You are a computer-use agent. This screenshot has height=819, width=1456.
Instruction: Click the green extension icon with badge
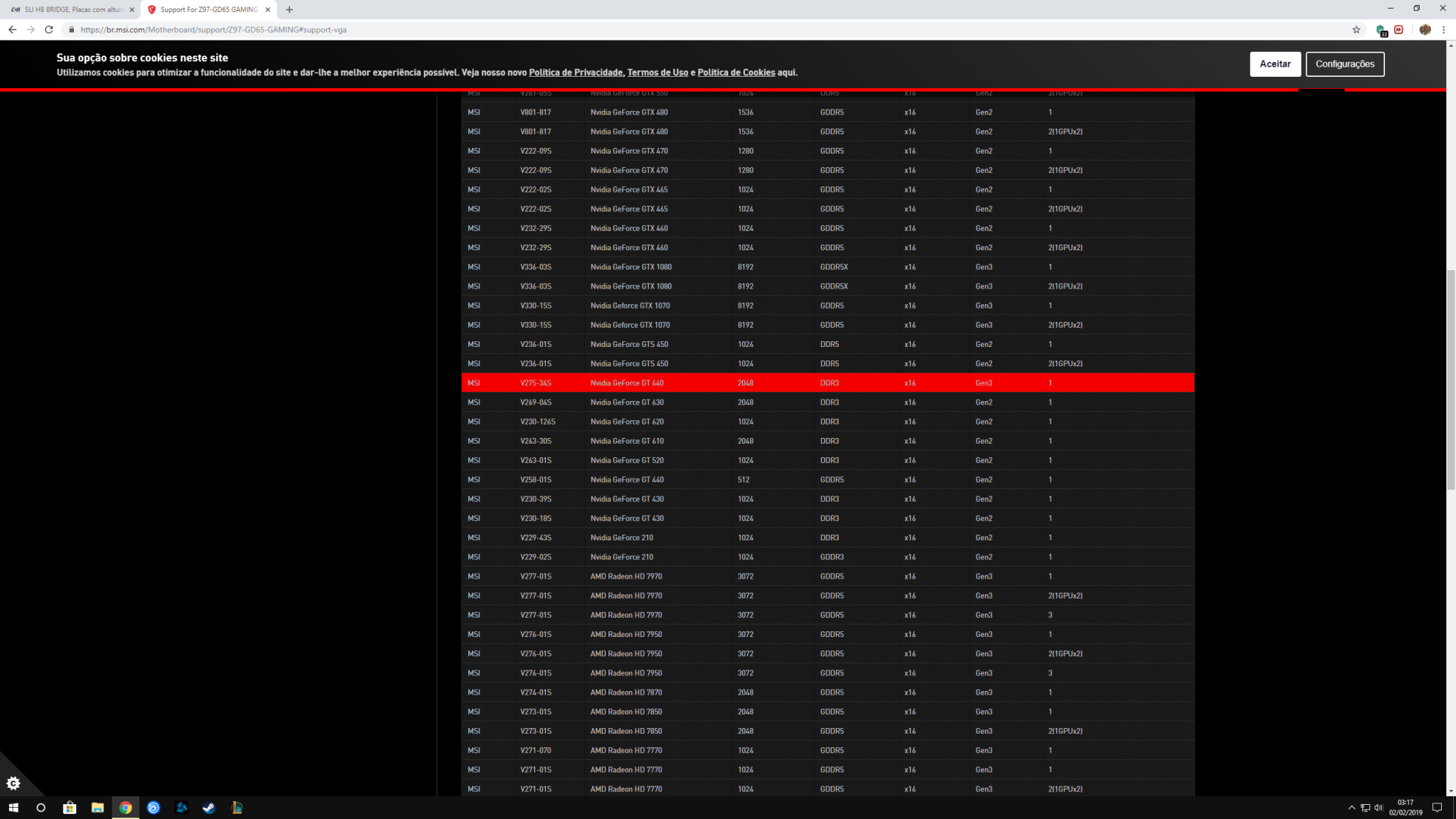coord(1381,30)
